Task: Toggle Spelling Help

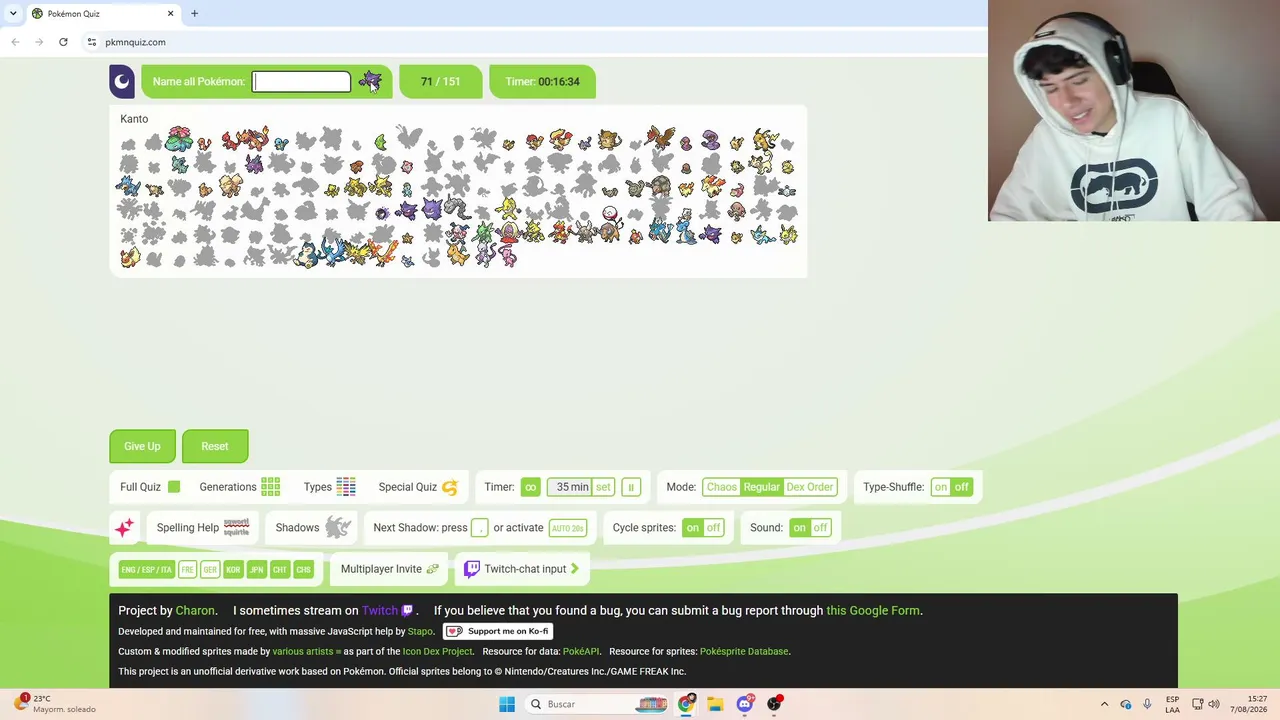Action: click(x=203, y=528)
